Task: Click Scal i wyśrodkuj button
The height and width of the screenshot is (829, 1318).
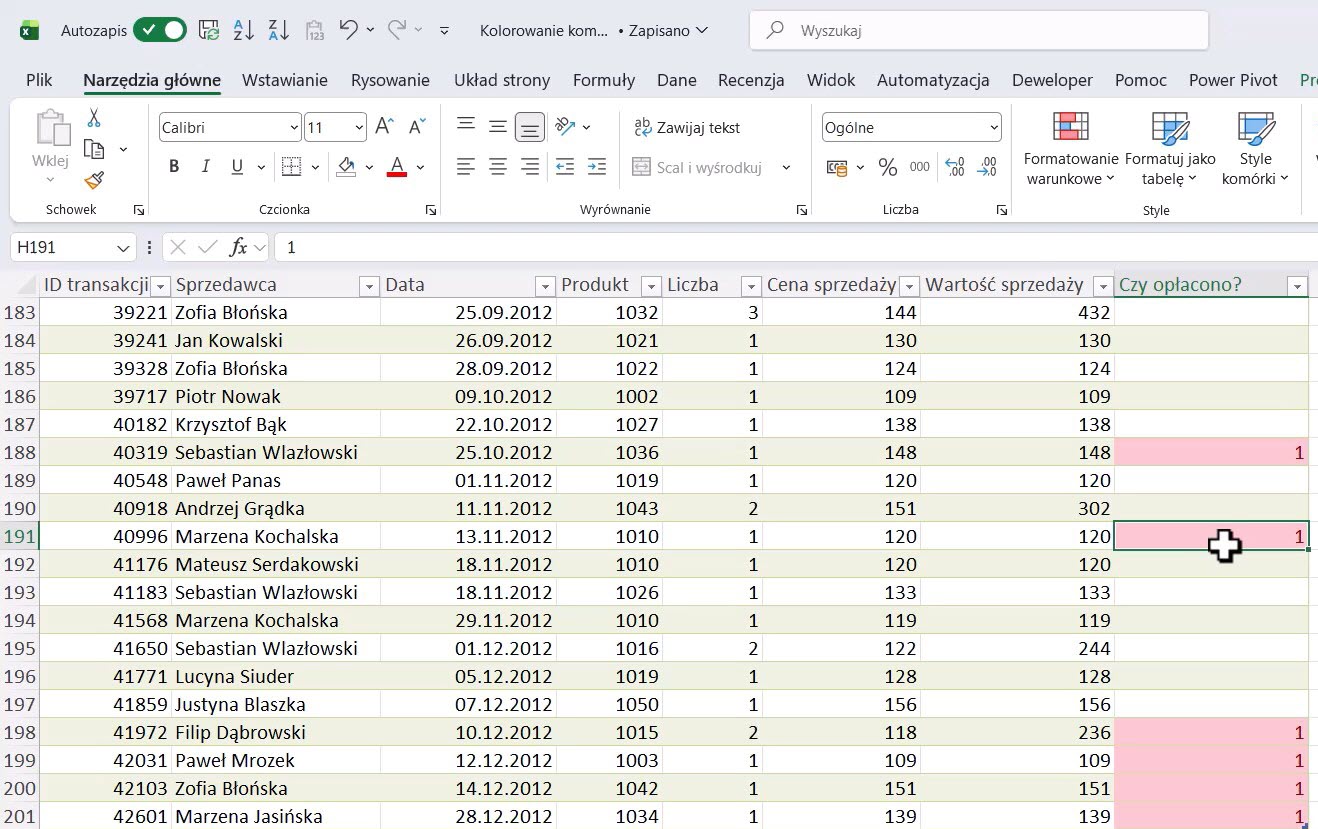Action: 699,167
